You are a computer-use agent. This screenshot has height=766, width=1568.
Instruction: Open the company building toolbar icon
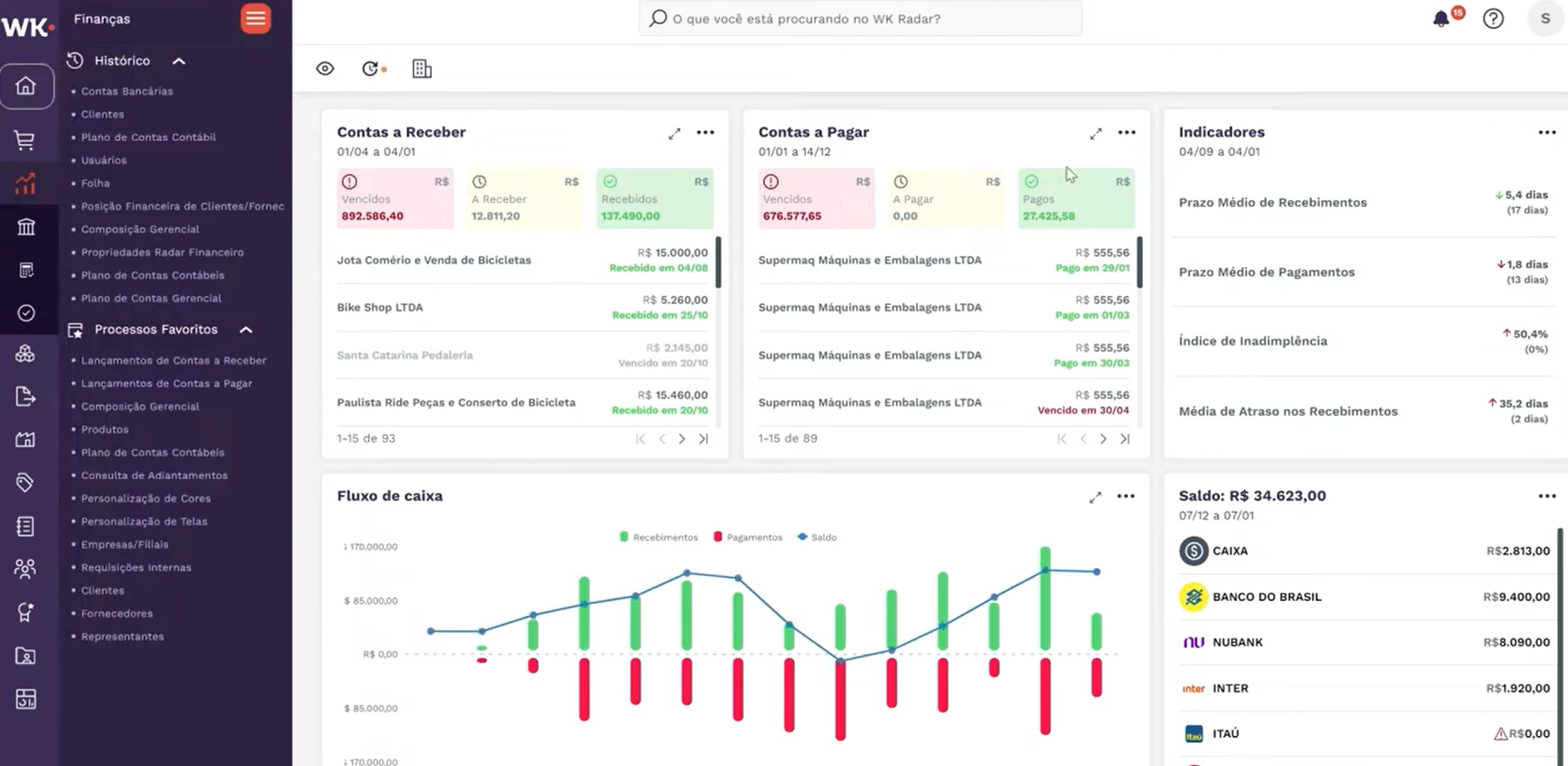pyautogui.click(x=422, y=69)
